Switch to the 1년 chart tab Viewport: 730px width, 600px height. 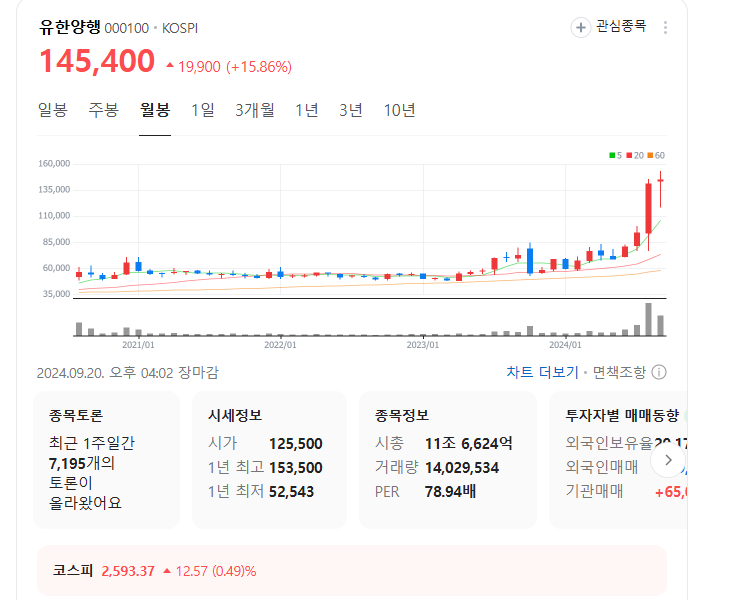tap(307, 111)
